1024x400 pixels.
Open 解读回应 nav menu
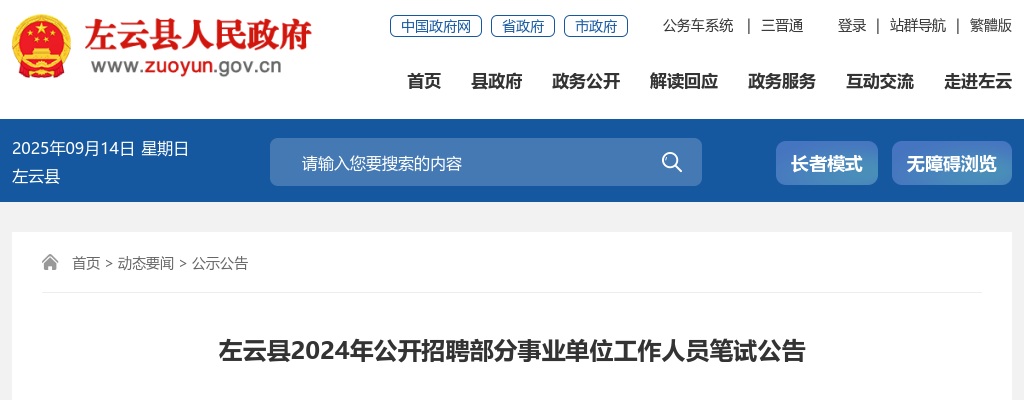coord(684,82)
